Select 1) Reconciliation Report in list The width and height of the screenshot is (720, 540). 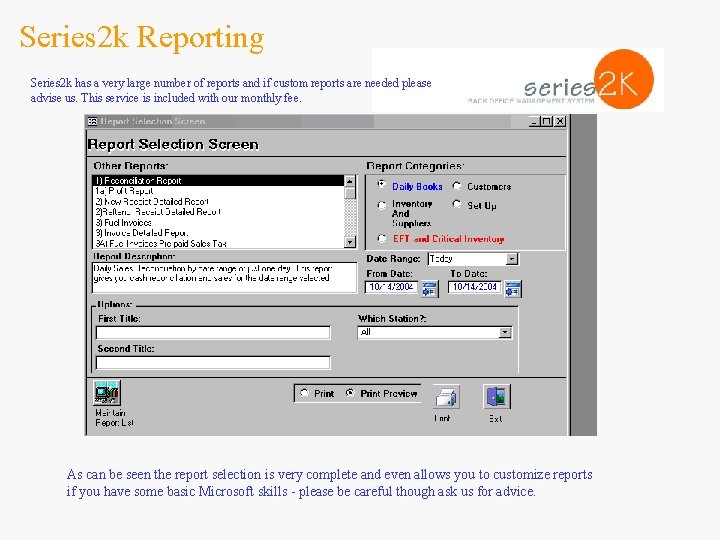218,180
